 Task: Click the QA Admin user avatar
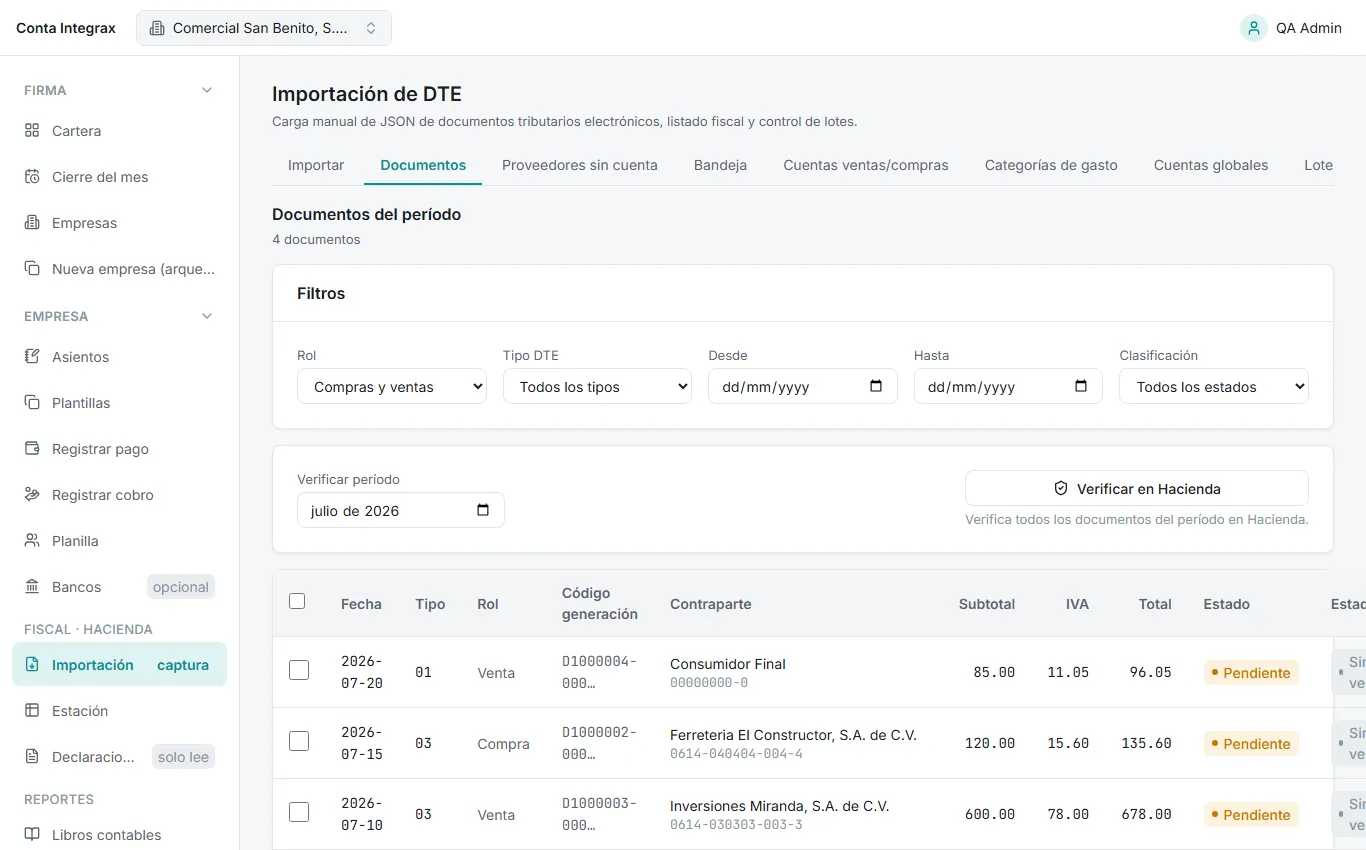pyautogui.click(x=1254, y=28)
